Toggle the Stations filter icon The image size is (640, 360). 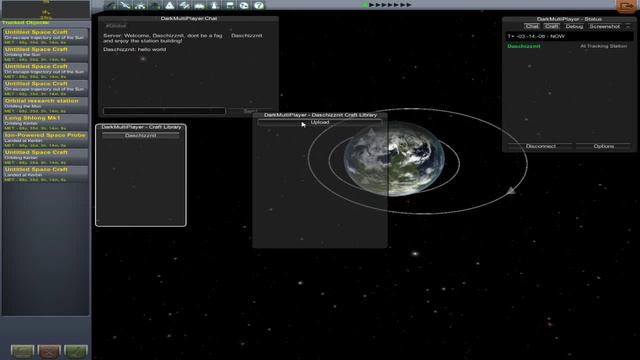(x=184, y=5)
